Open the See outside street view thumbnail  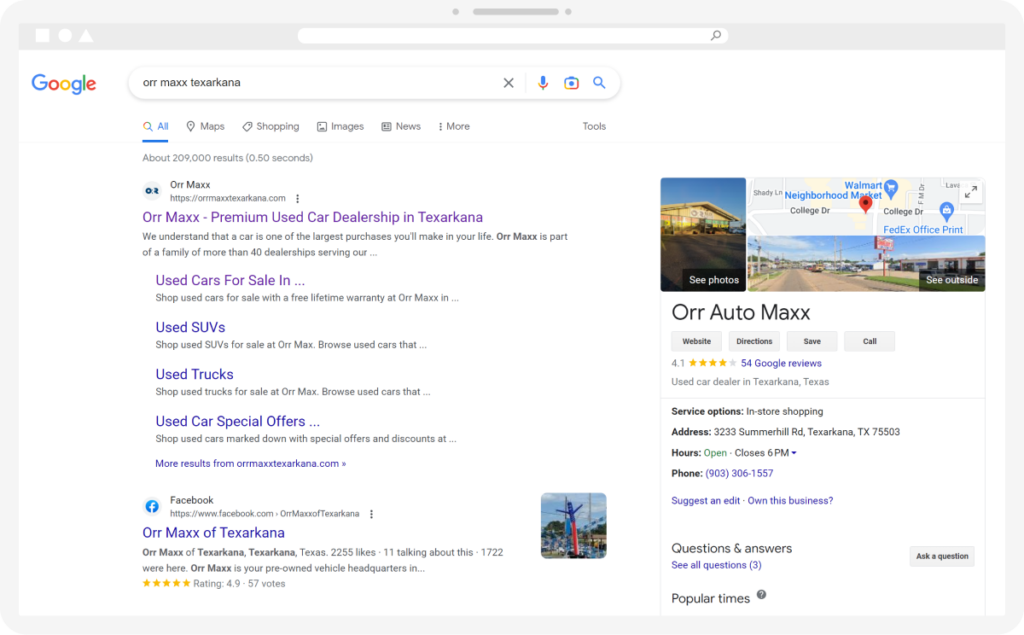[866, 264]
